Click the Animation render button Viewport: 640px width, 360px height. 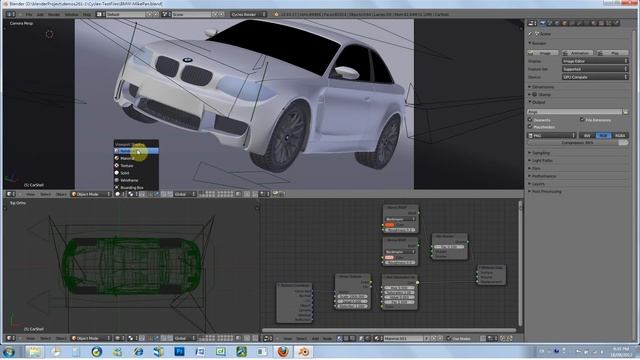(x=577, y=53)
